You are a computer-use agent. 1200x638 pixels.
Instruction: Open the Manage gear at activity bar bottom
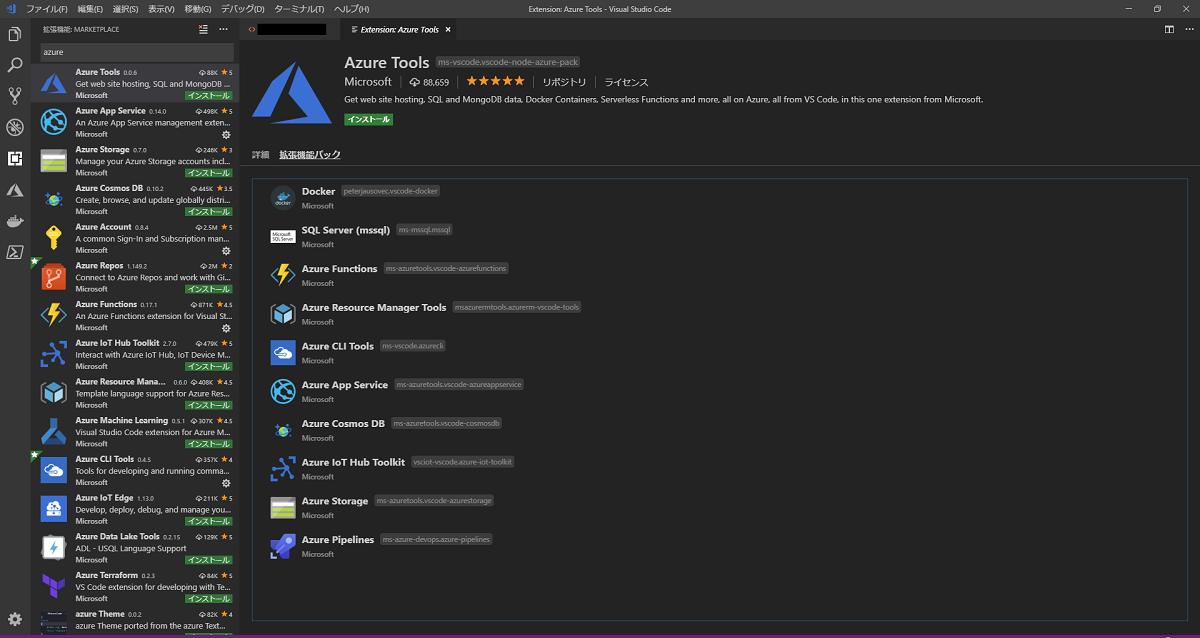15,620
